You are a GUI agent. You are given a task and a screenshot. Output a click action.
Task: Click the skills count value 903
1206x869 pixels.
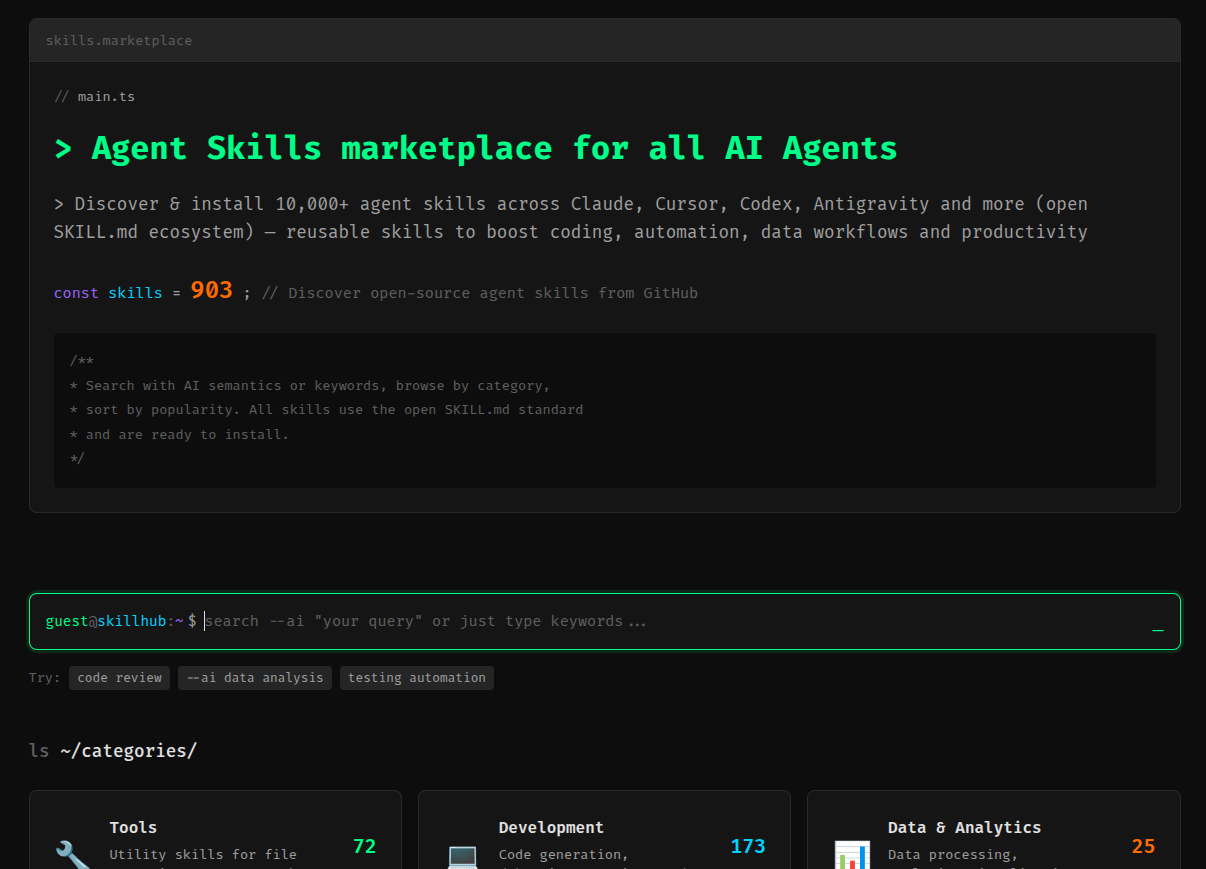click(212, 290)
